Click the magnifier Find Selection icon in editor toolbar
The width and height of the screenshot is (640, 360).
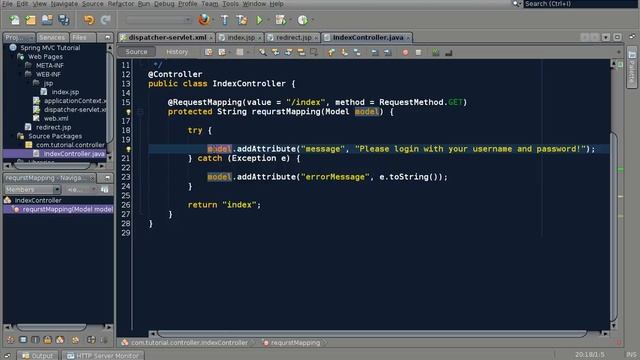click(x=262, y=52)
